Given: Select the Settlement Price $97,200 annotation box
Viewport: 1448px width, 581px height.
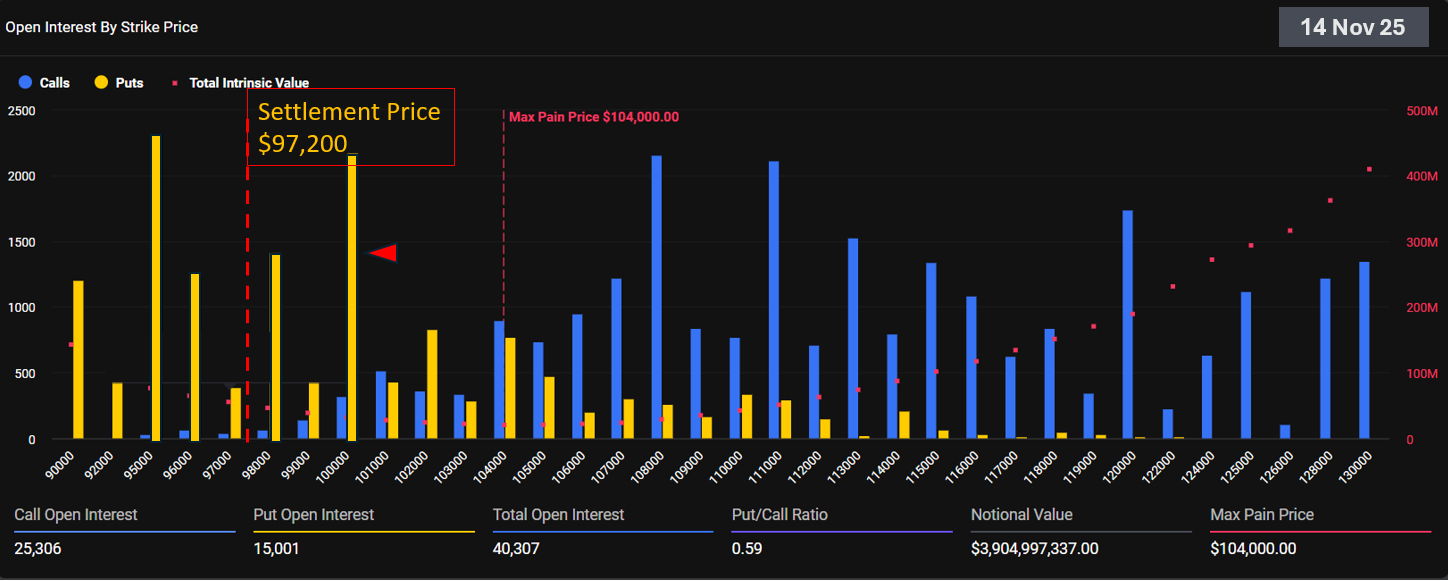Looking at the screenshot, I should coord(350,126).
